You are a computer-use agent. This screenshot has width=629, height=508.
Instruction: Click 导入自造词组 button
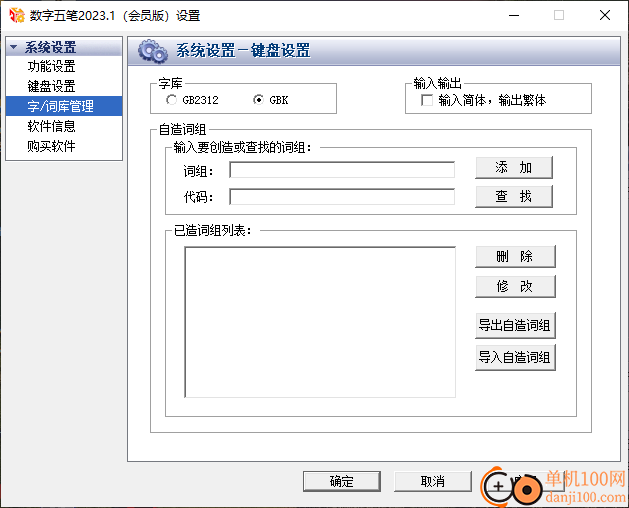click(515, 357)
